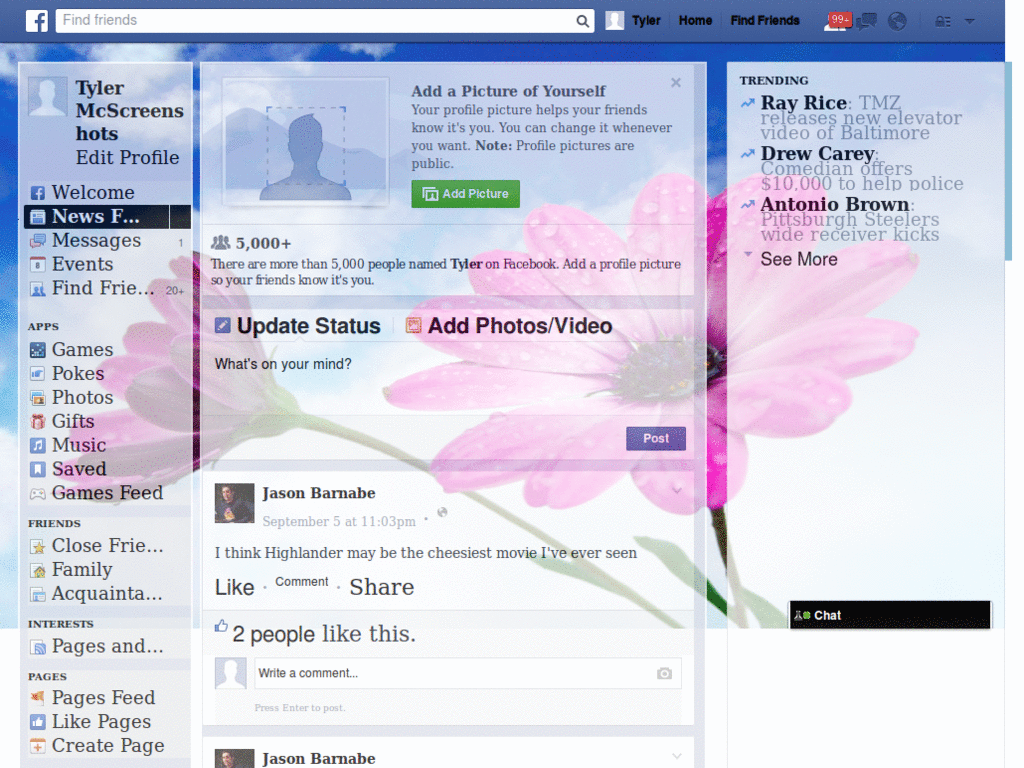Image resolution: width=1024 pixels, height=768 pixels.
Task: Click 2 people like this
Action: pyautogui.click(x=324, y=634)
